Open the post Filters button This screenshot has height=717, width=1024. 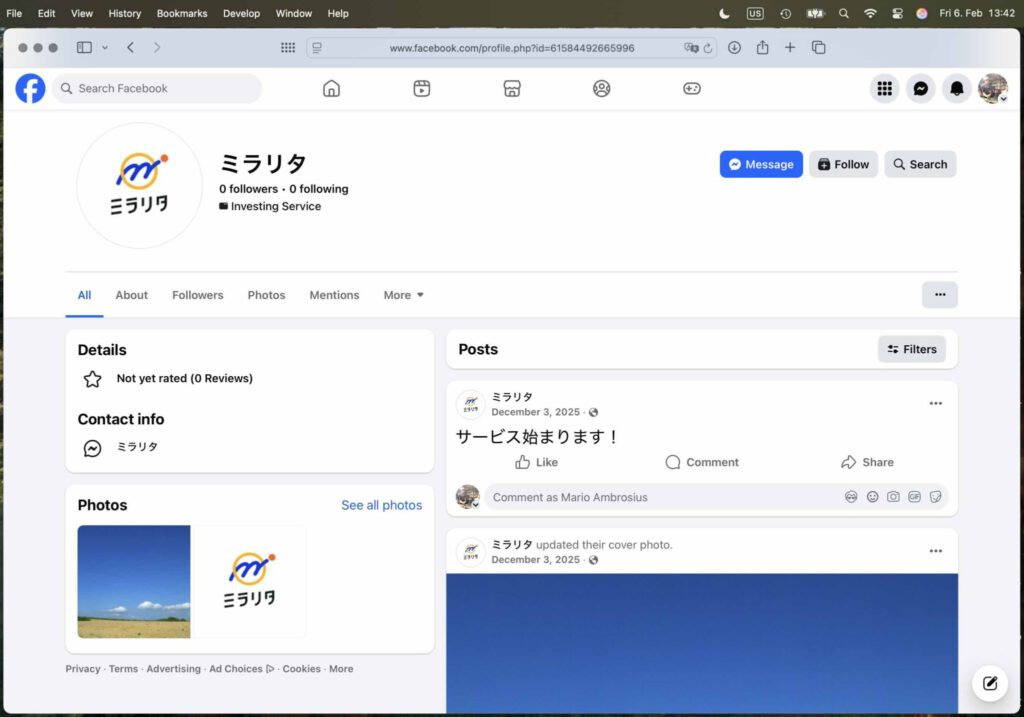(x=912, y=349)
